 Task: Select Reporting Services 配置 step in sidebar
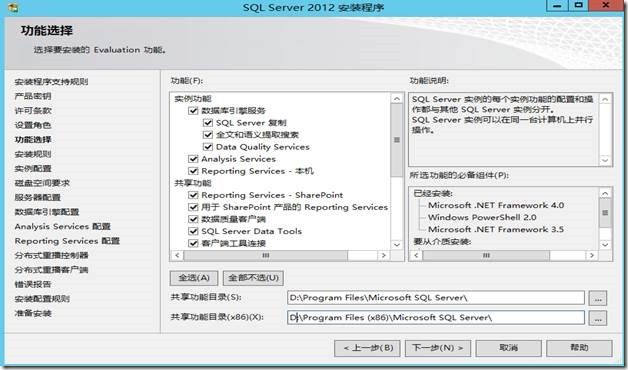67,241
